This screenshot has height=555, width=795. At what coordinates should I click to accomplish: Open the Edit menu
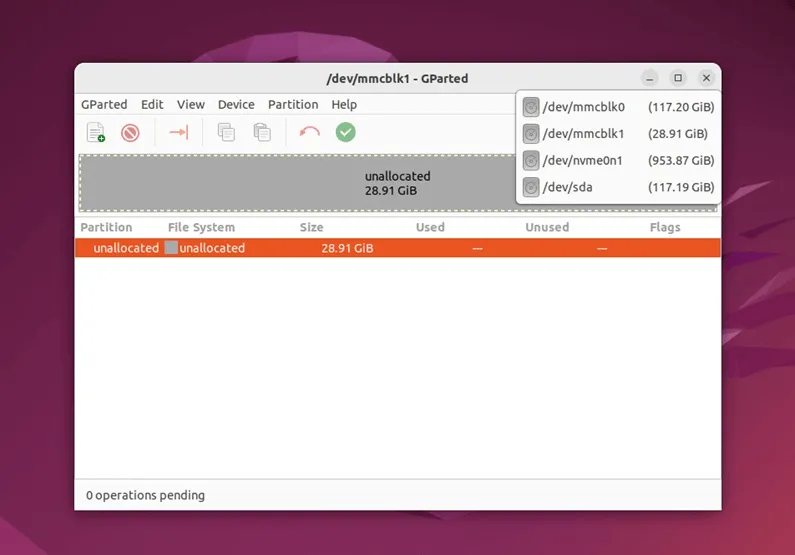[x=152, y=104]
